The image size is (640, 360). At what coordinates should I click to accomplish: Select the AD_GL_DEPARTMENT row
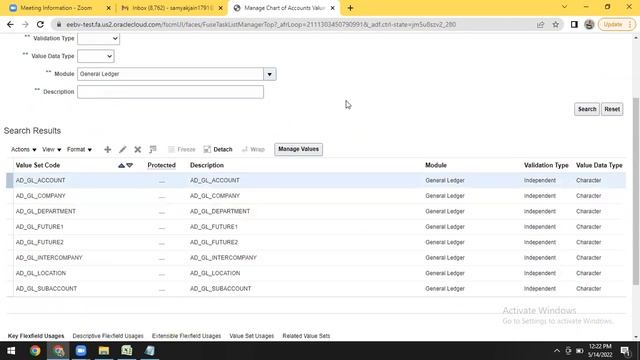point(316,211)
